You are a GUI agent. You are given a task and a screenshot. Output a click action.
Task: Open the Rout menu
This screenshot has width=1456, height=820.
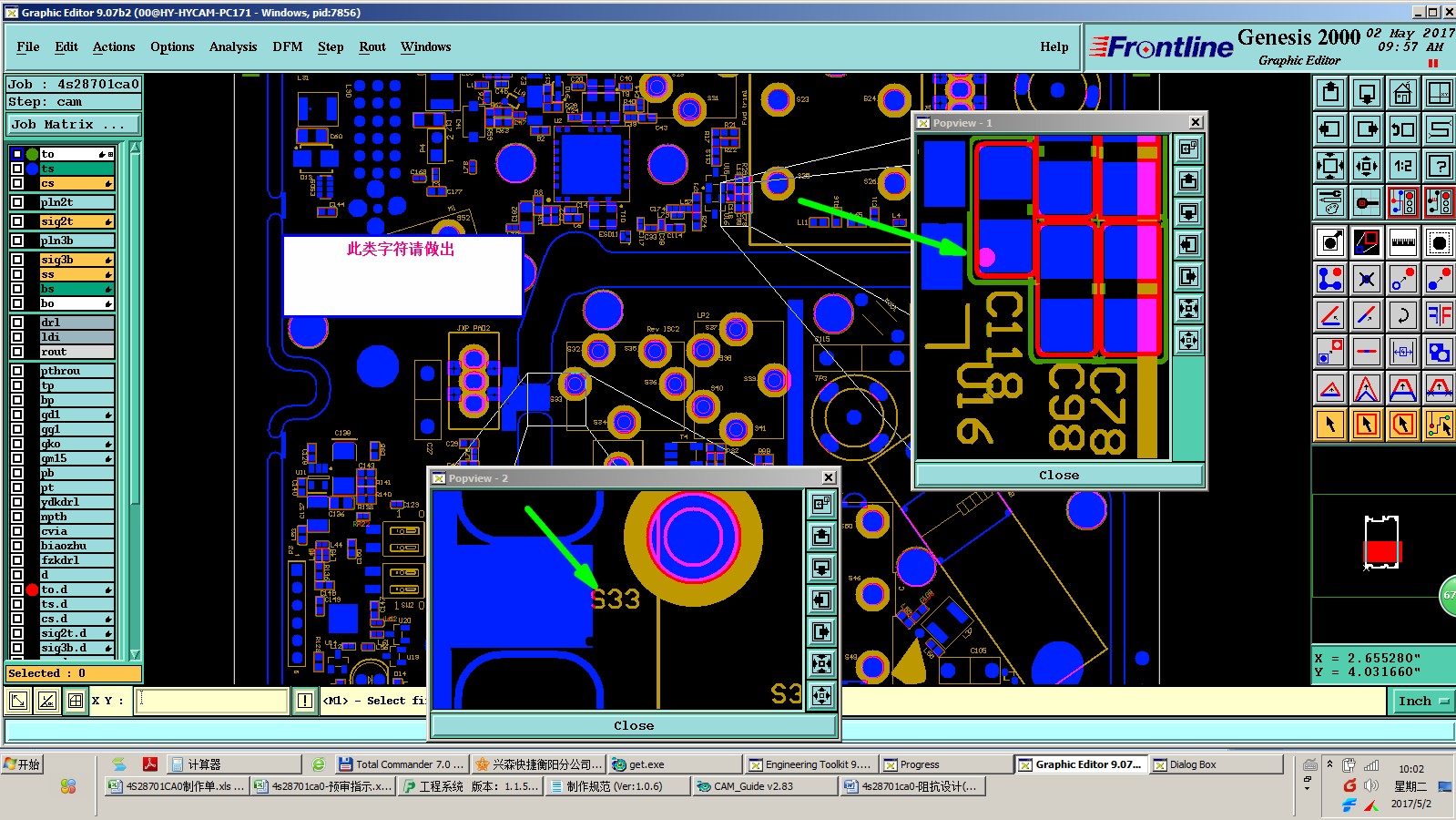372,46
